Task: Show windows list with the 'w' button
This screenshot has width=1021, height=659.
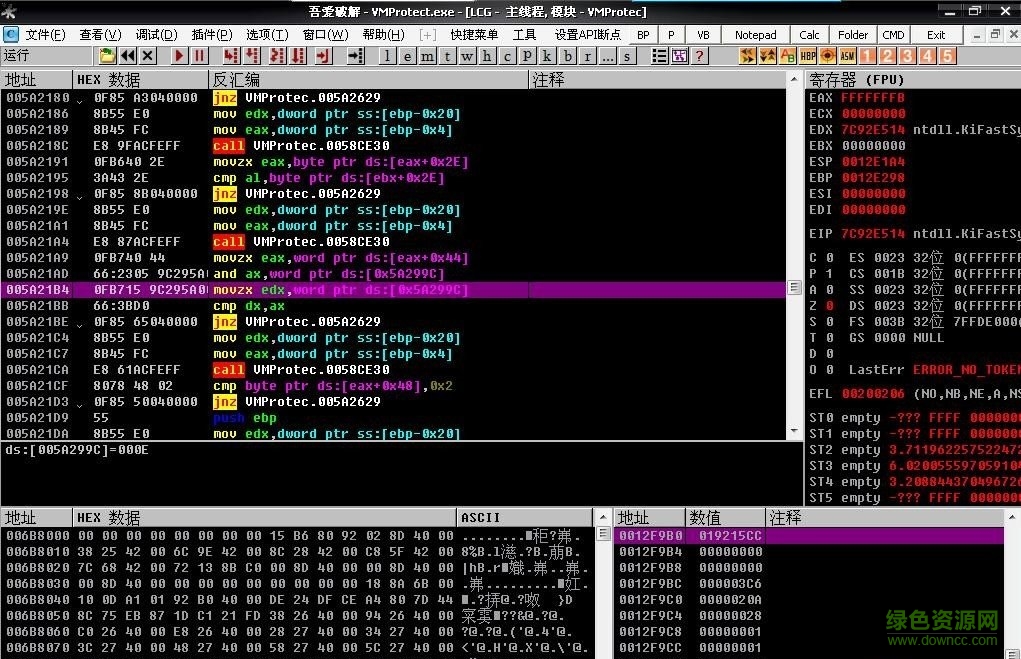Action: pos(467,56)
